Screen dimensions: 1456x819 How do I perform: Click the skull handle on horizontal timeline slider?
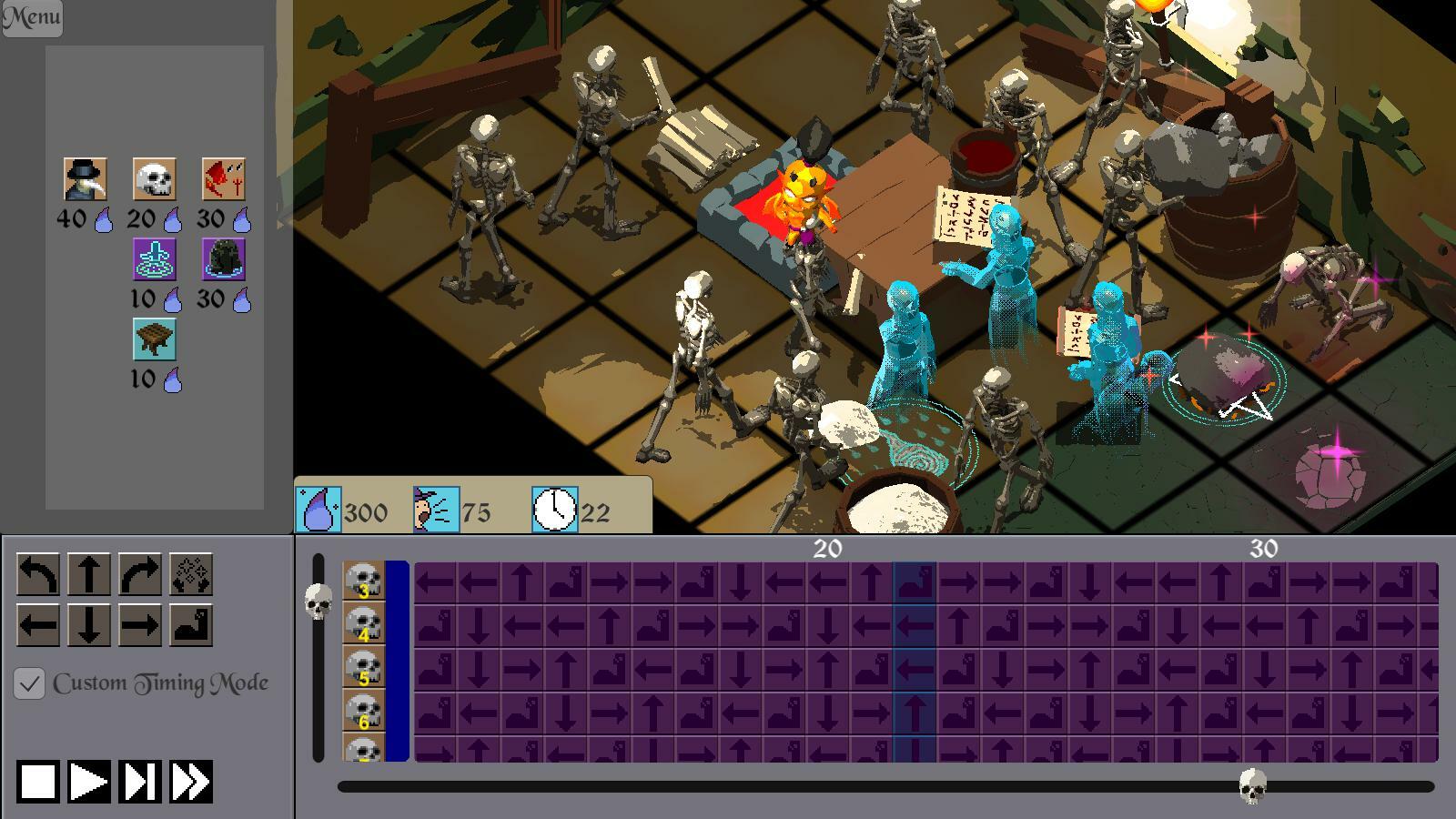click(1253, 786)
